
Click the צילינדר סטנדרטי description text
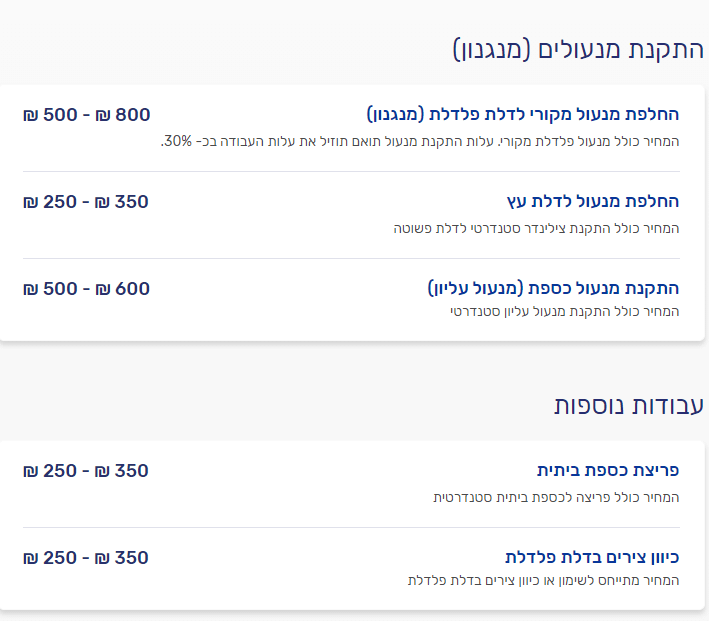tap(536, 228)
